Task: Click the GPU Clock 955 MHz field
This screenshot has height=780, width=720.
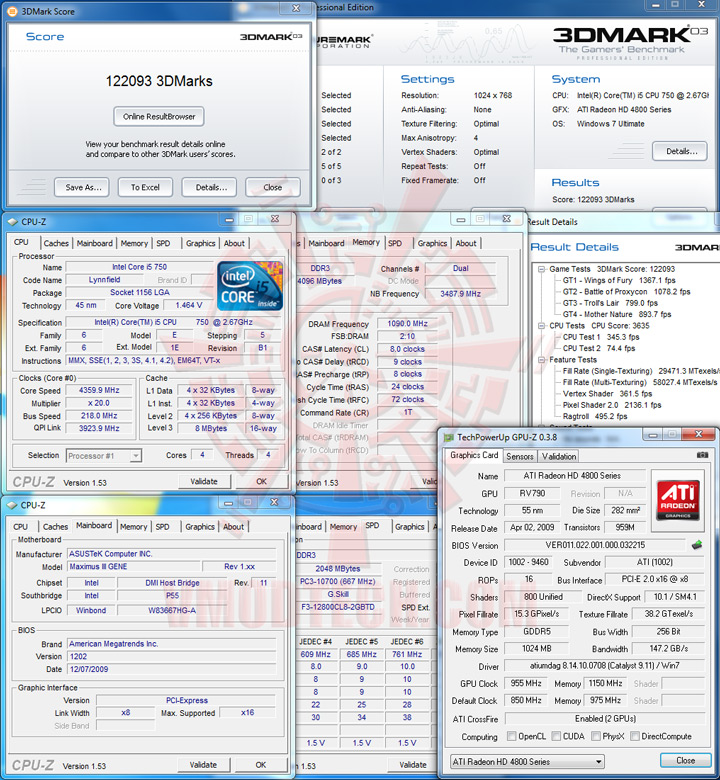Action: 525,683
